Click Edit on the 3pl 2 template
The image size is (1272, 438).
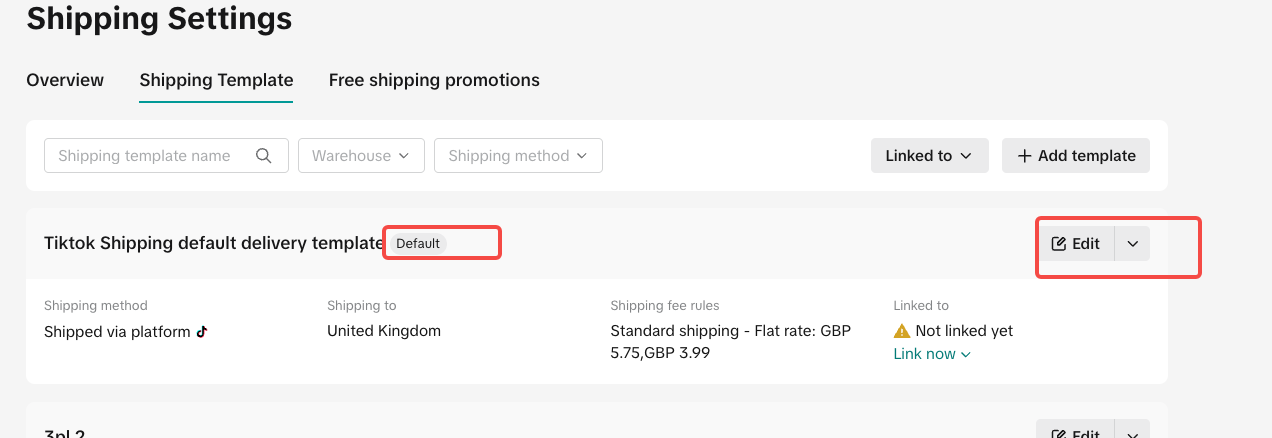(x=1075, y=433)
